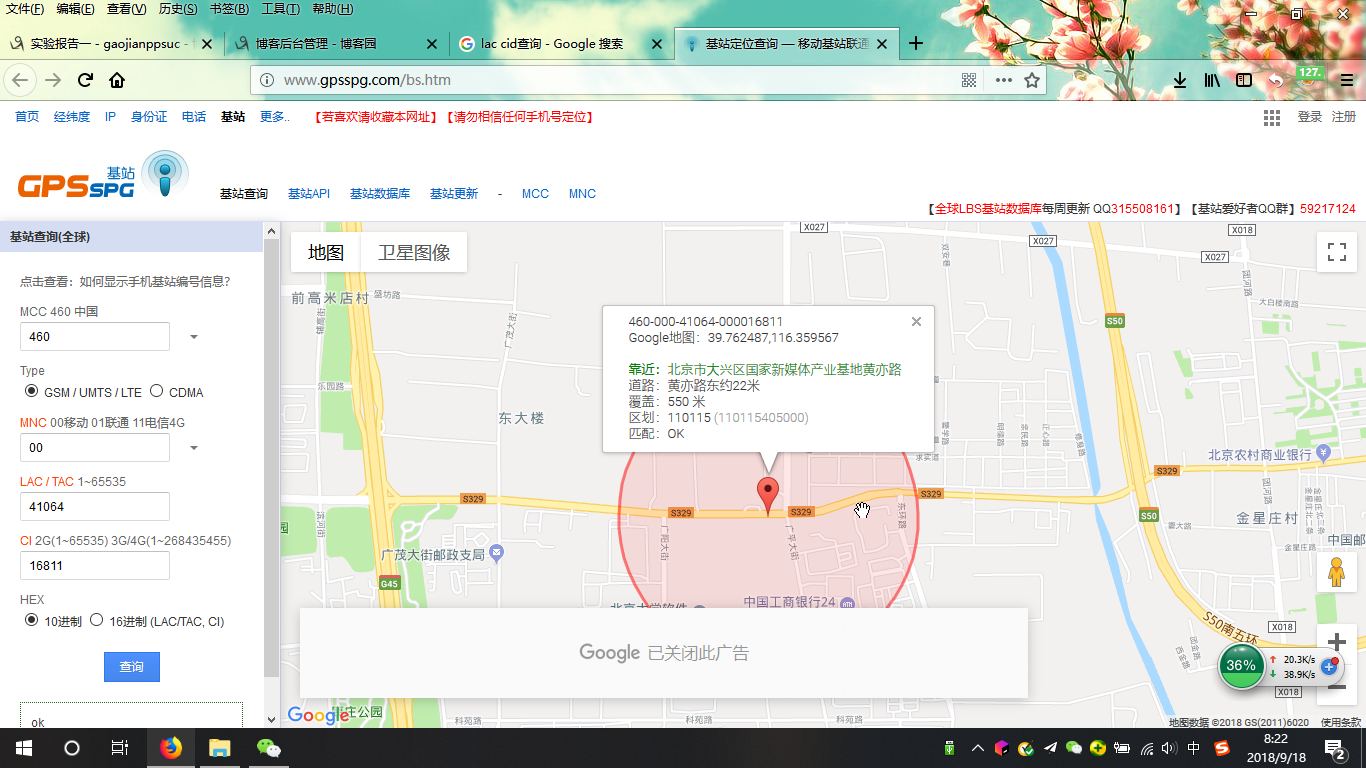The width and height of the screenshot is (1366, 768).
Task: Click the apps grid icon beside 登录
Action: pyautogui.click(x=1272, y=117)
